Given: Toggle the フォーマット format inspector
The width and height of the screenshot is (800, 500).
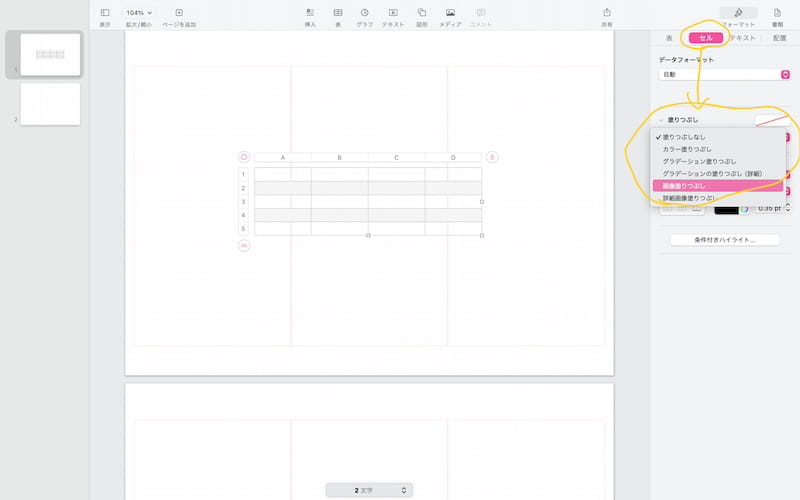Looking at the screenshot, I should tap(738, 13).
